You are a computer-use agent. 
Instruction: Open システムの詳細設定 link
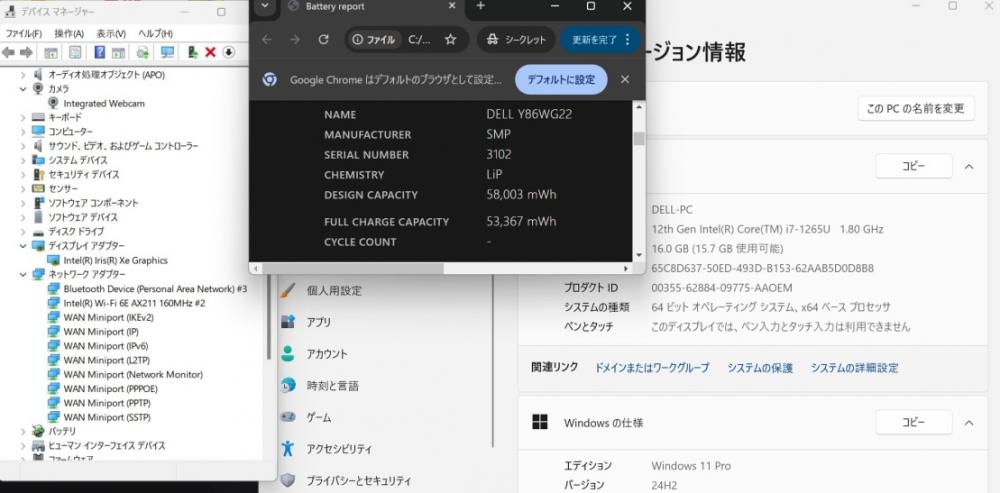tap(855, 368)
